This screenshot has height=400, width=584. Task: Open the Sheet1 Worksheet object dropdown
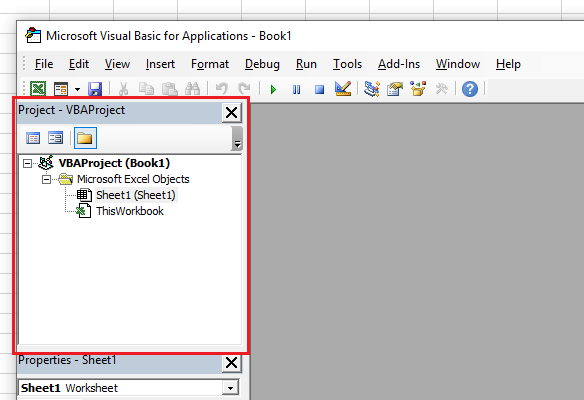(x=230, y=388)
